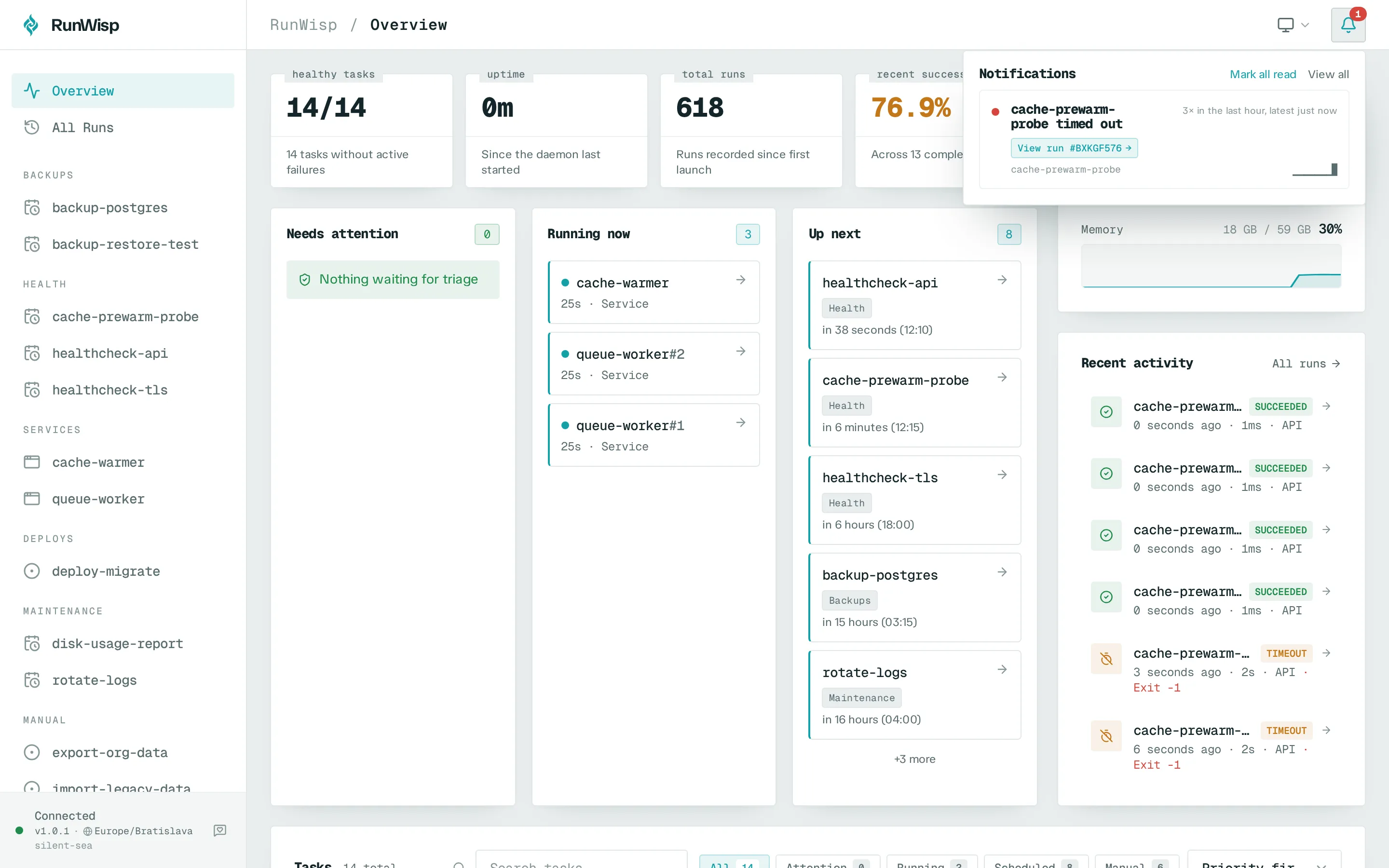Open the Priority sort dropdown
The image size is (1389, 868).
point(1264,859)
